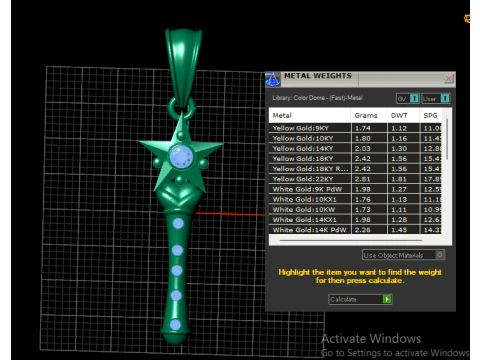Click the 1.30 DWT value for 14KY
This screenshot has width=480, height=360.
(399, 148)
